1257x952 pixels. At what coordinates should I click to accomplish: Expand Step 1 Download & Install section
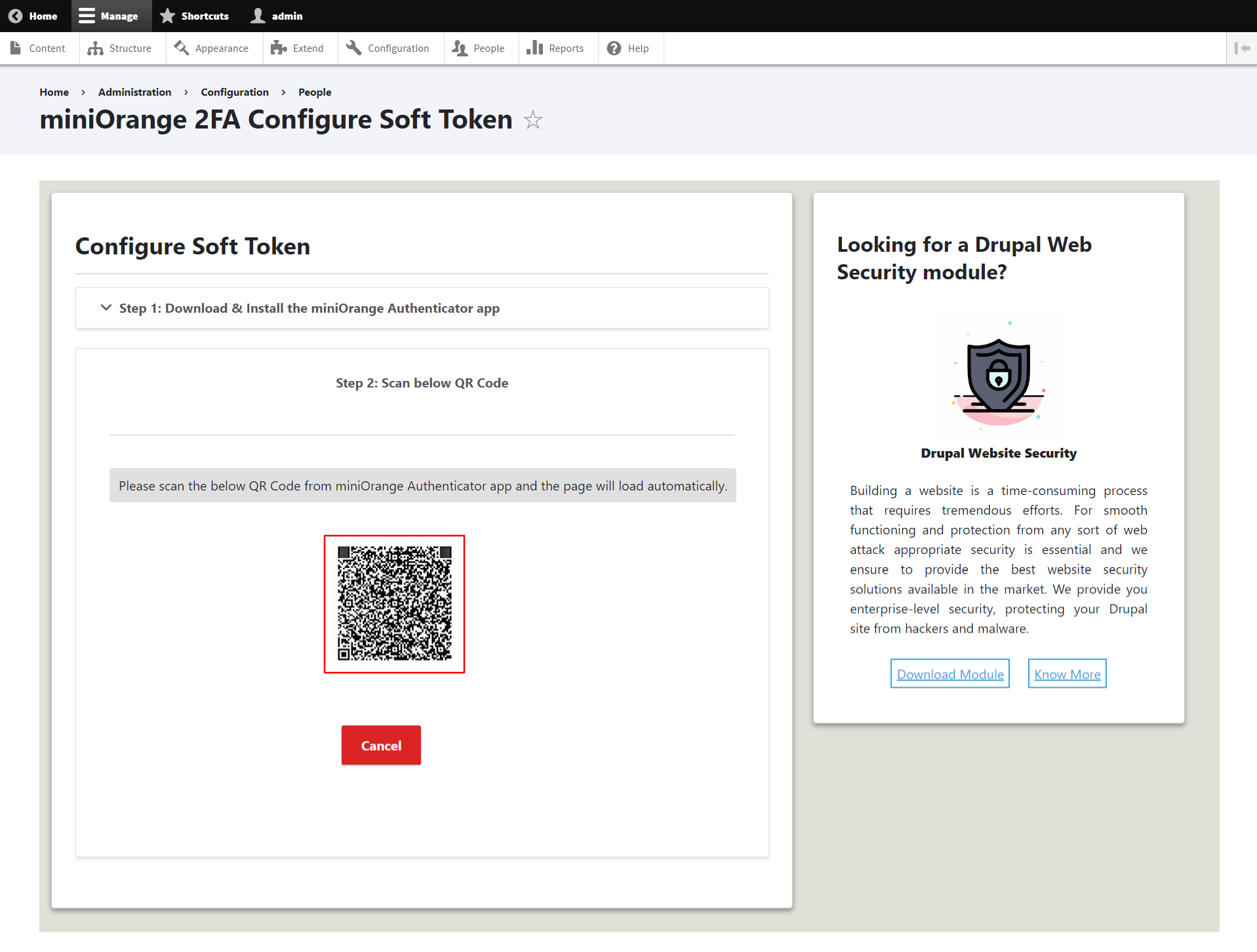(x=422, y=308)
